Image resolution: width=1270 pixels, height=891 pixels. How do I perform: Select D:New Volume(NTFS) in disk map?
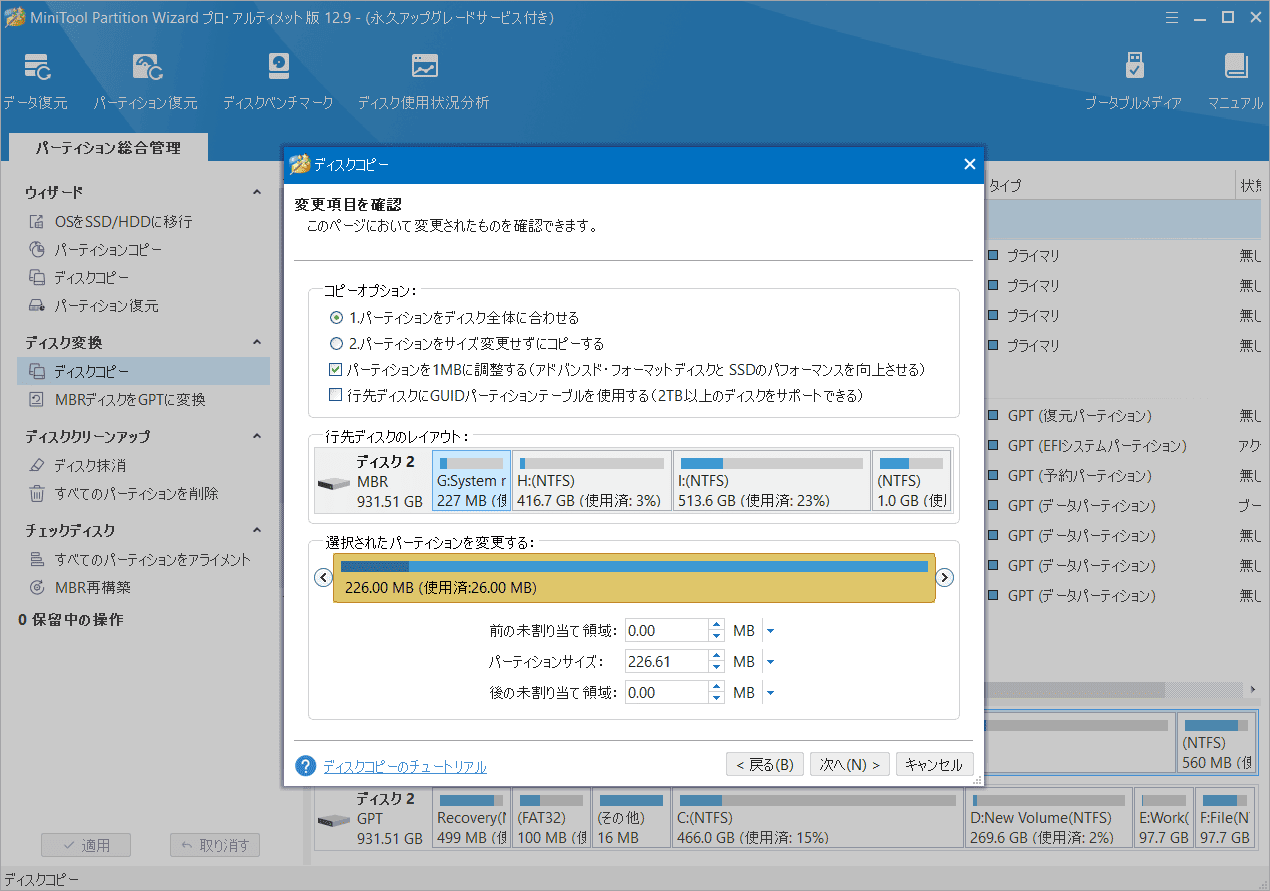coord(1049,818)
